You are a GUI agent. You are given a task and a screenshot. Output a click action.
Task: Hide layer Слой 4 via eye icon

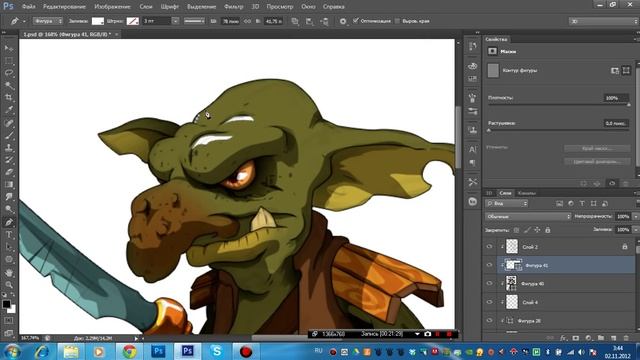[489, 302]
